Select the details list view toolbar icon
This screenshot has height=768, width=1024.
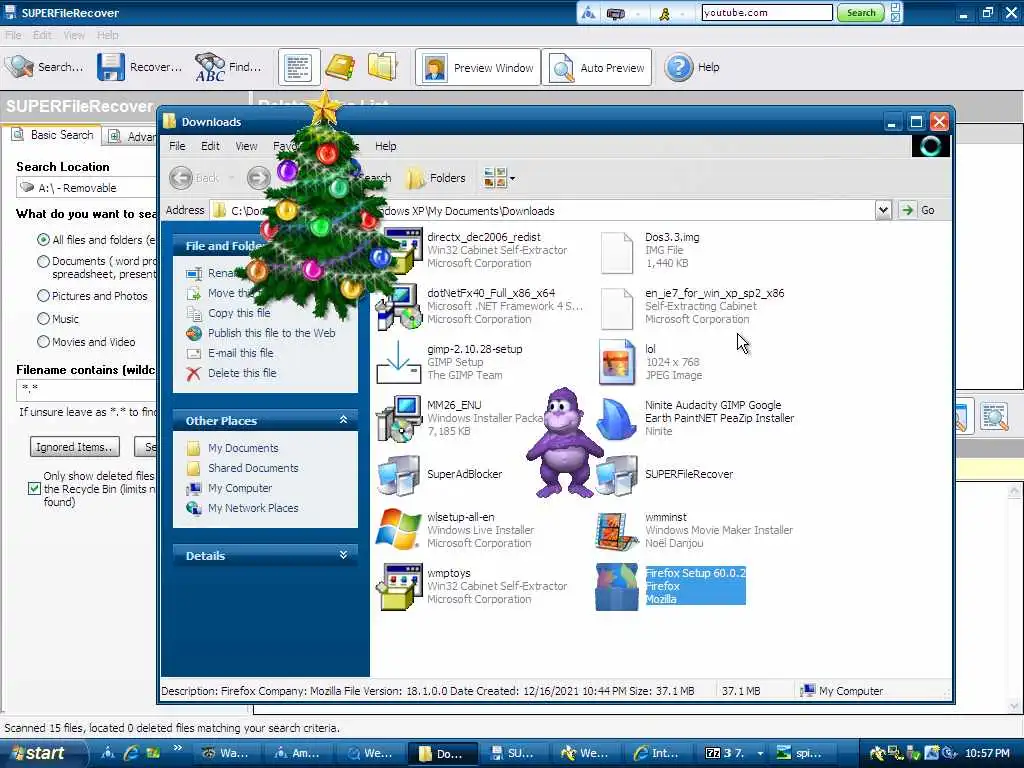[x=298, y=67]
